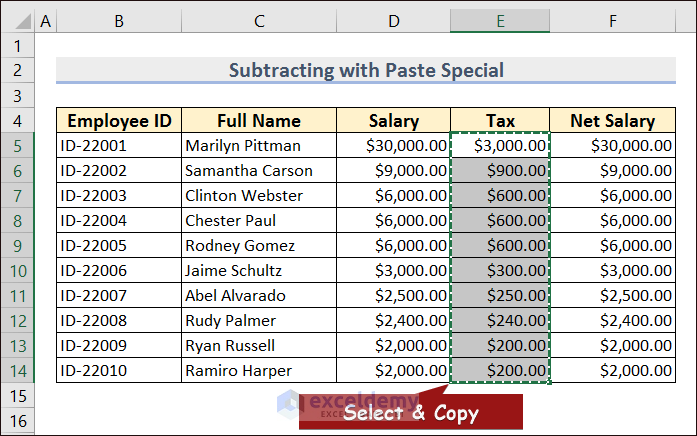This screenshot has width=697, height=436.
Task: Select column E header
Action: point(500,21)
